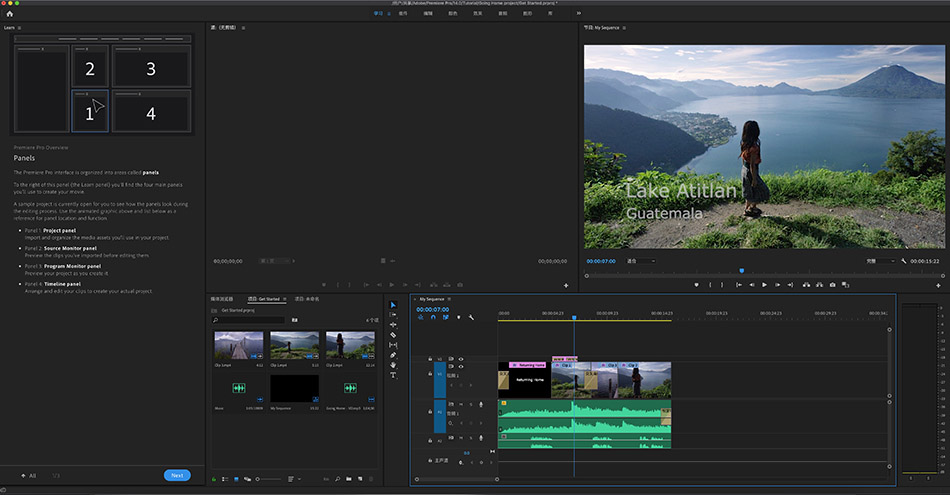
Task: Switch to the second workspace tab
Action: point(403,13)
